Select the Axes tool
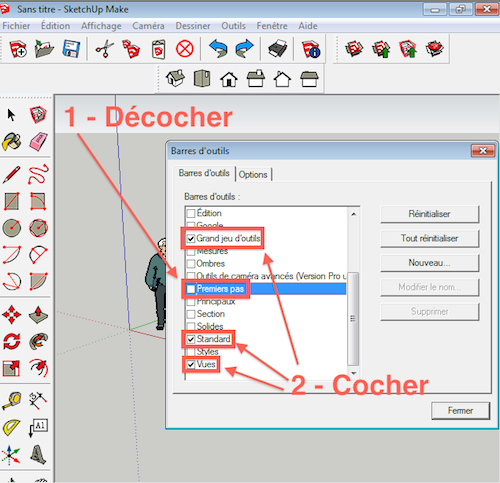500x483 pixels. [11, 455]
